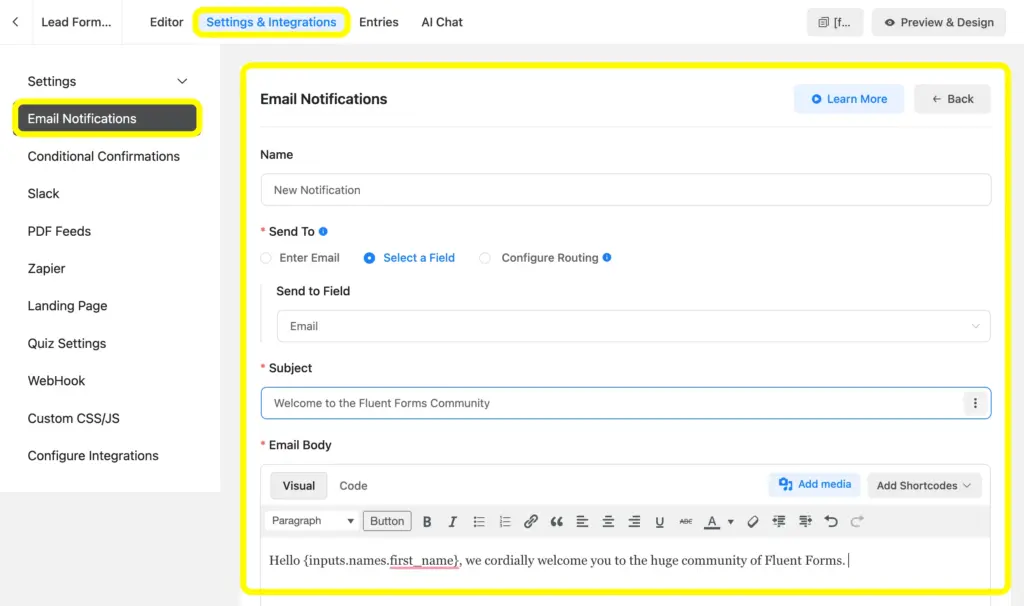1024x606 pixels.
Task: Align text right
Action: click(x=634, y=521)
